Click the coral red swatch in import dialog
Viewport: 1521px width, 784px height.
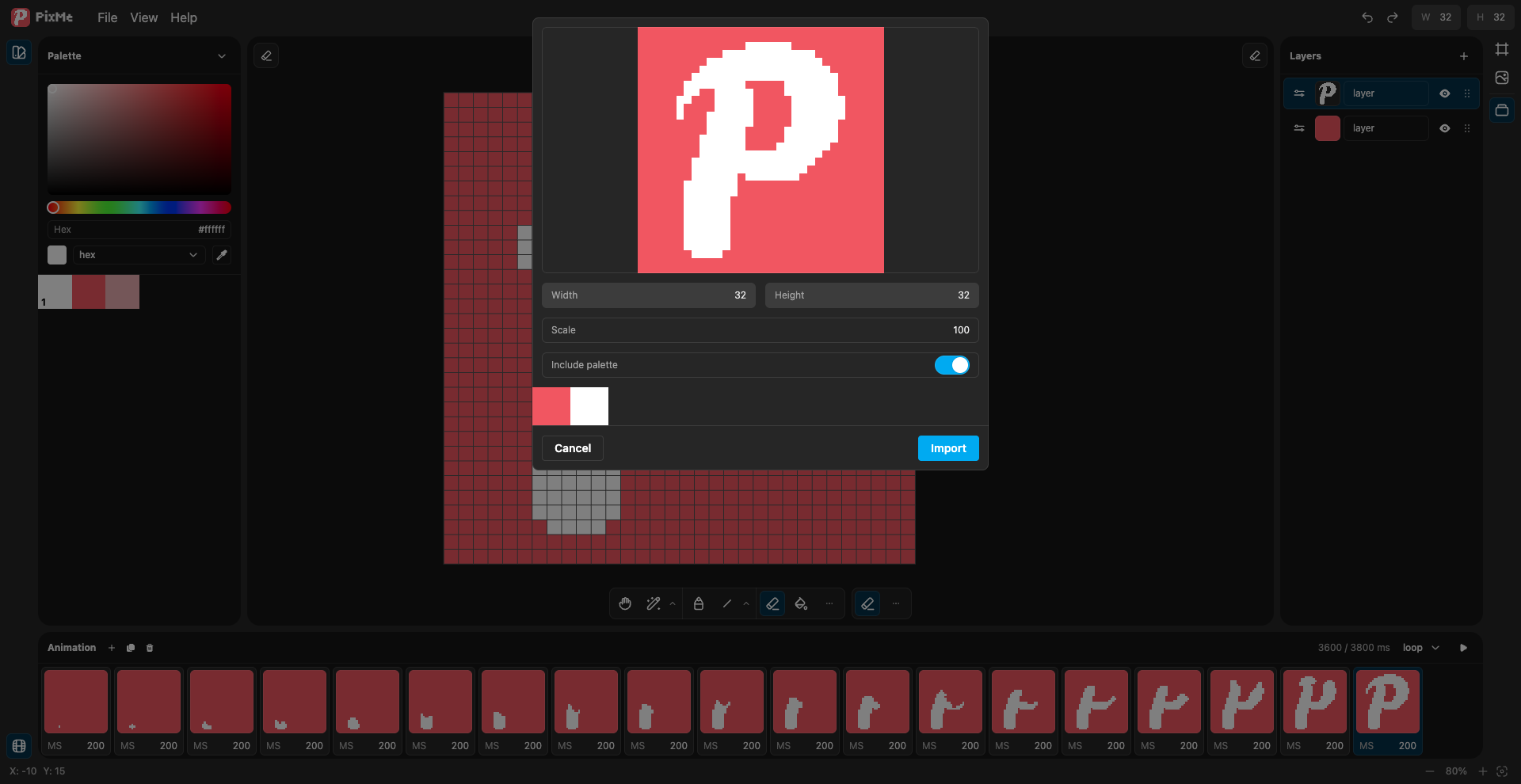tap(551, 406)
